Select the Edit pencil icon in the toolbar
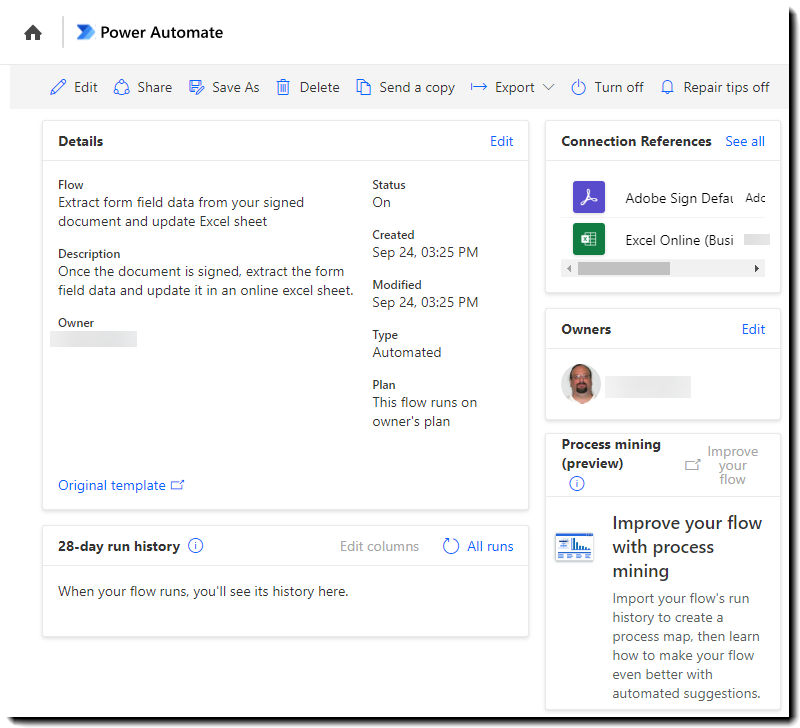The height and width of the screenshot is (728, 800). coord(57,87)
